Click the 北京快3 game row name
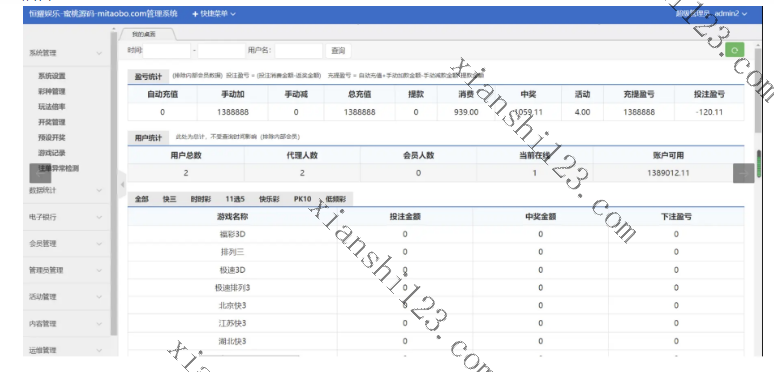774x372 pixels. pos(232,305)
